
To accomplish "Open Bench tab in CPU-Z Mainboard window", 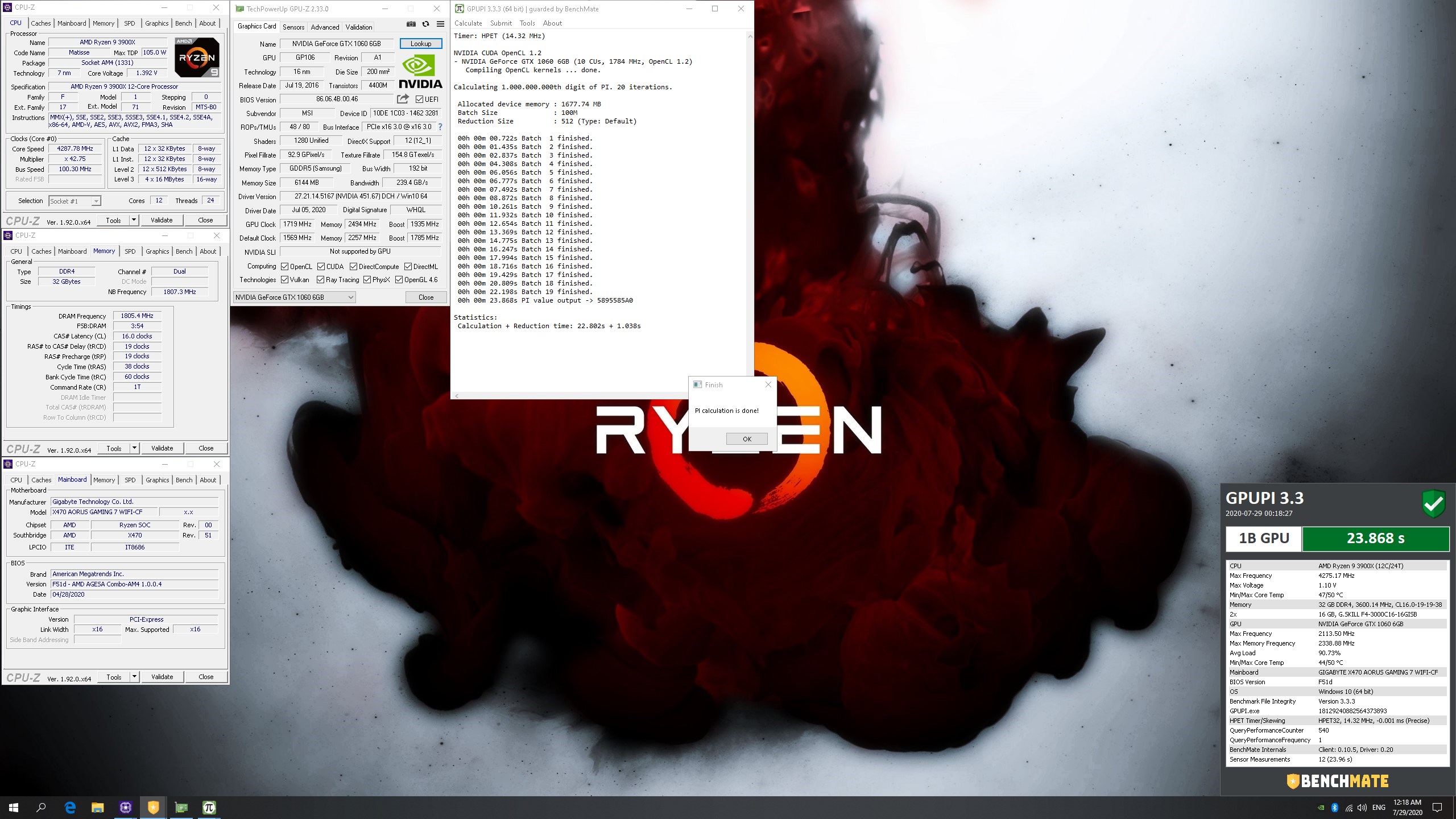I will (184, 480).
